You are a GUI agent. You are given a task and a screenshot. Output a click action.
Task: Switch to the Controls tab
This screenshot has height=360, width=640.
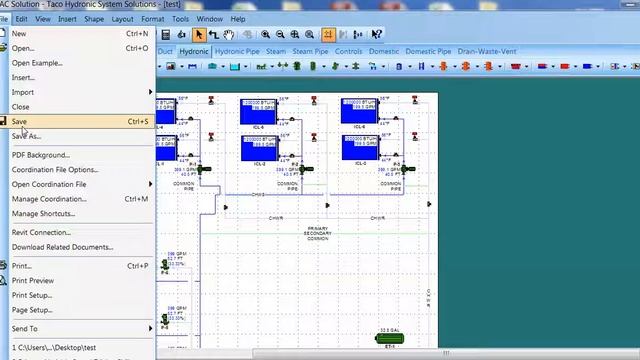tap(348, 52)
